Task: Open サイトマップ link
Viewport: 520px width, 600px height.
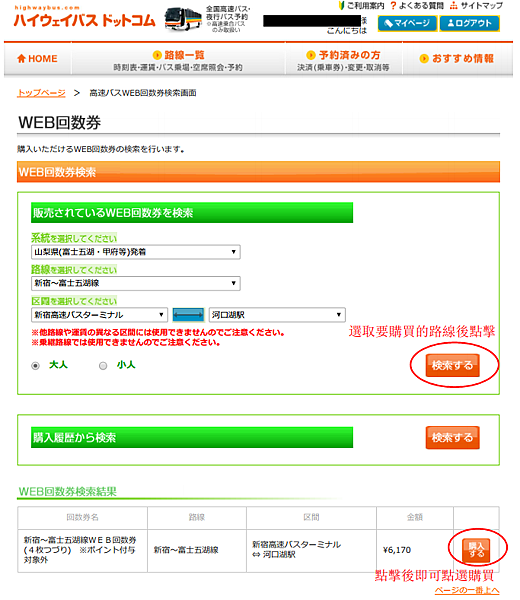Action: click(477, 6)
